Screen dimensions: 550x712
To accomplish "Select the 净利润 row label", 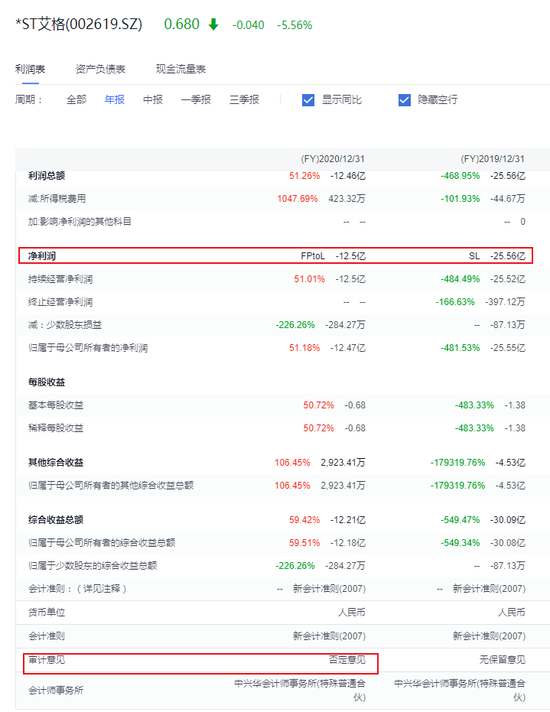I will tap(42, 256).
